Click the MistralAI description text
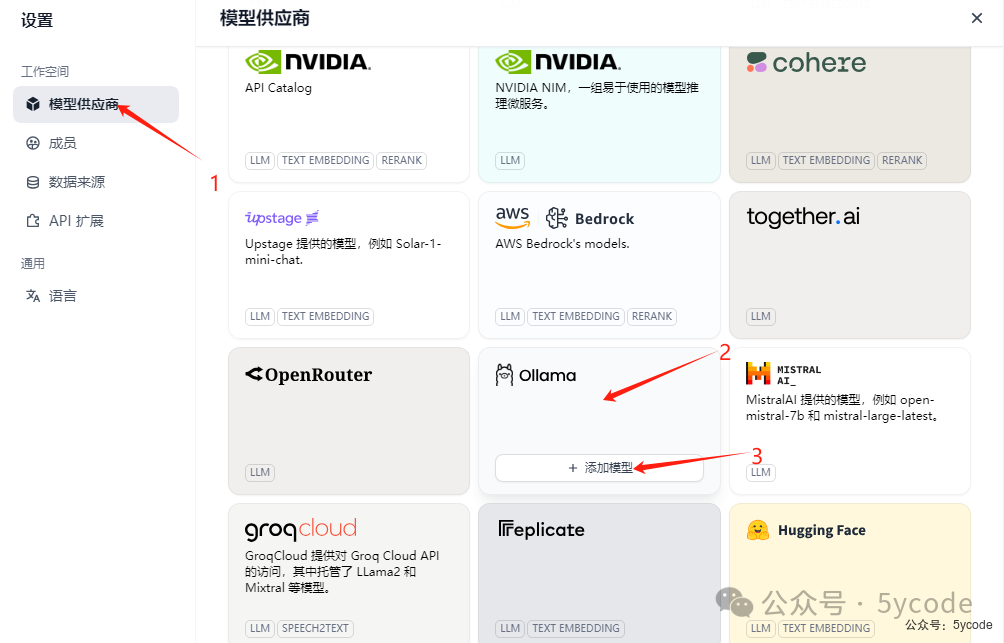 [x=843, y=408]
